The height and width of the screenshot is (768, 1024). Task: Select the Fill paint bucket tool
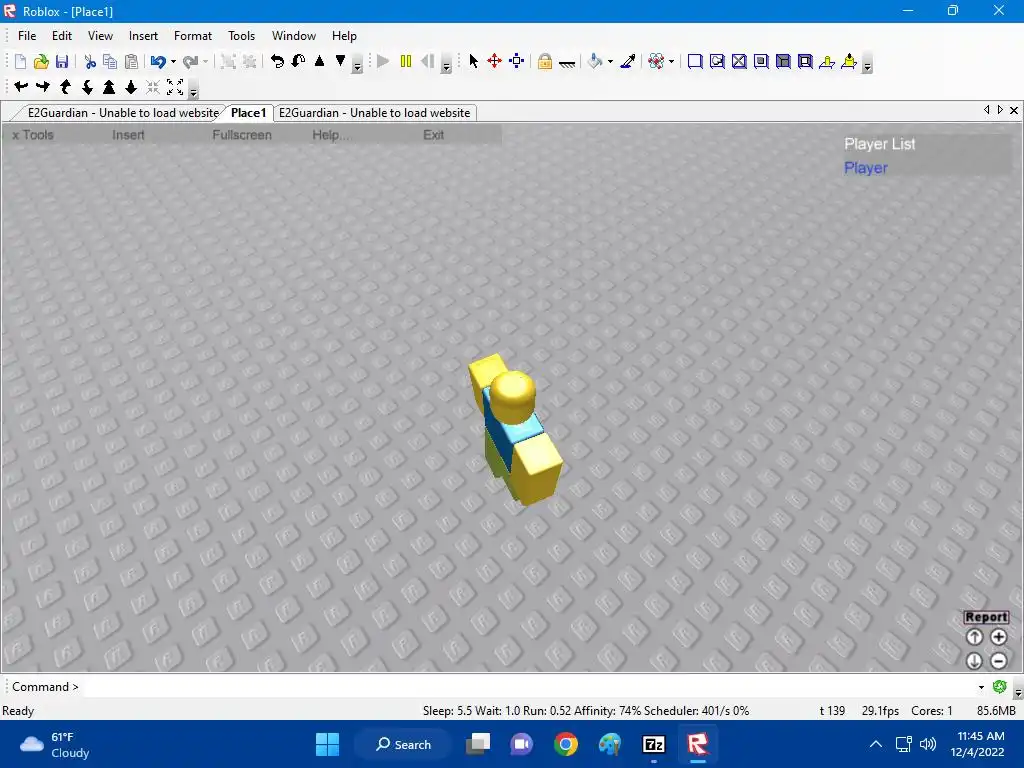pyautogui.click(x=595, y=61)
